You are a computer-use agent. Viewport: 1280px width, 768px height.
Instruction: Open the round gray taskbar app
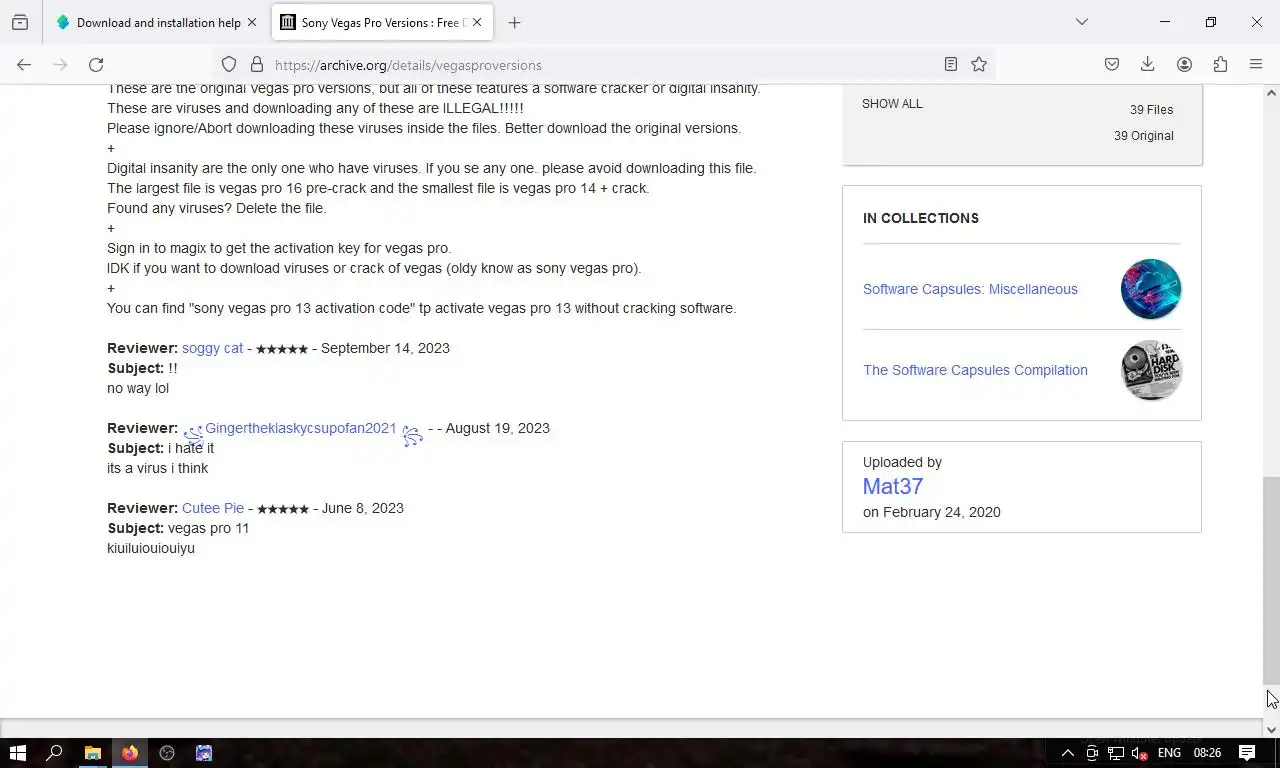[167, 753]
